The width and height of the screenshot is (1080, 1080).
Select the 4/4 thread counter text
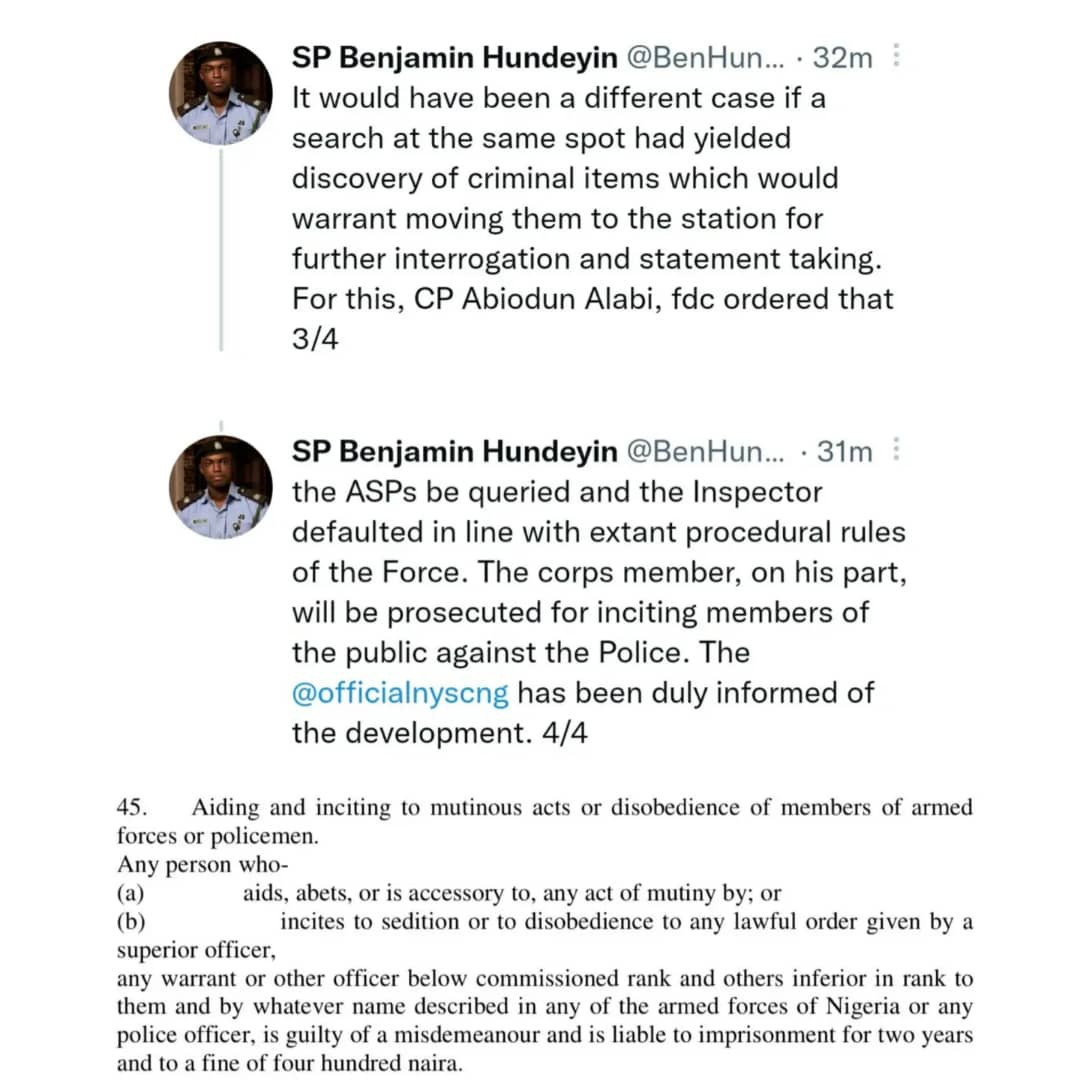pyautogui.click(x=565, y=733)
